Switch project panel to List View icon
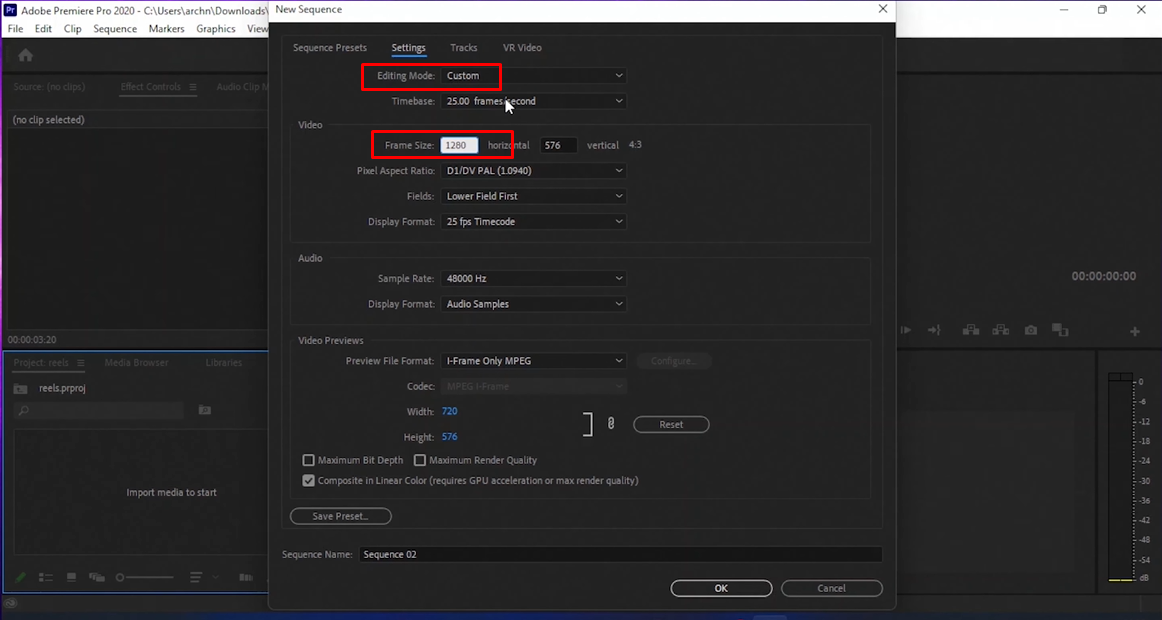 (45, 577)
